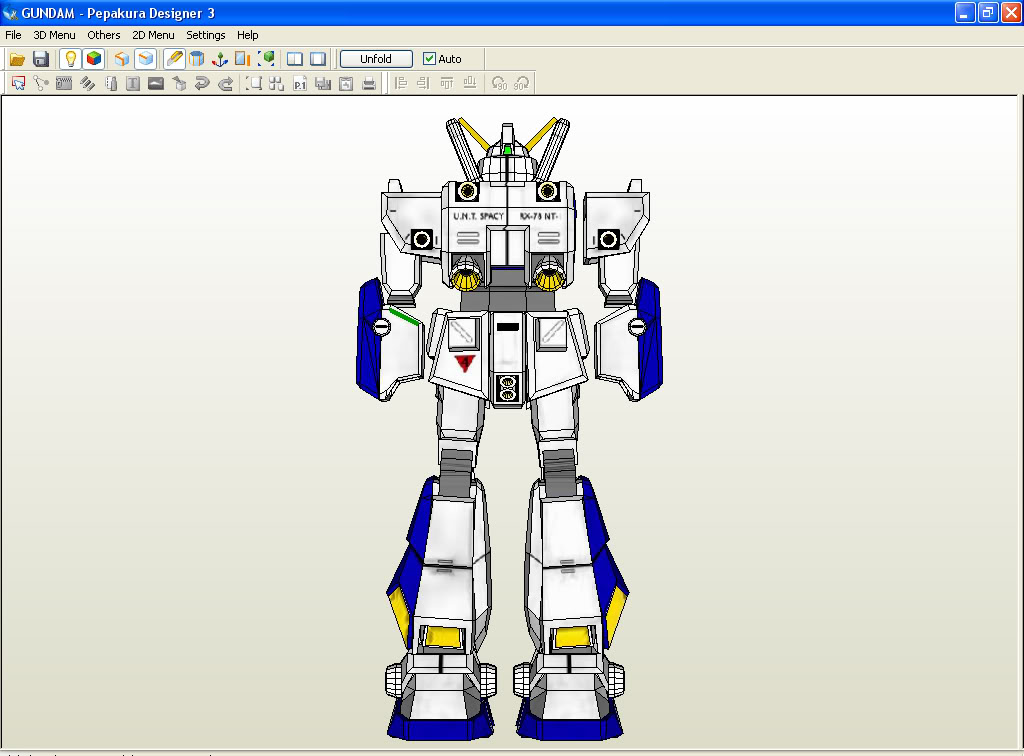Click the Print printer icon
The height and width of the screenshot is (756, 1024).
pos(369,84)
